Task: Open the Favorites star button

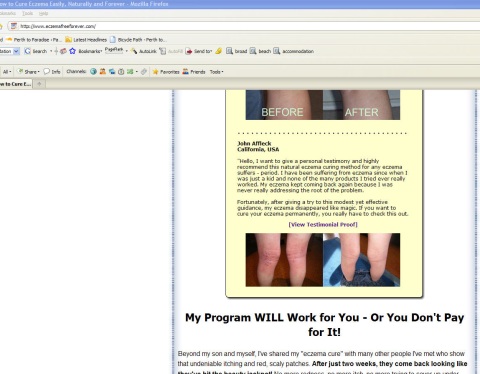Action: (155, 72)
